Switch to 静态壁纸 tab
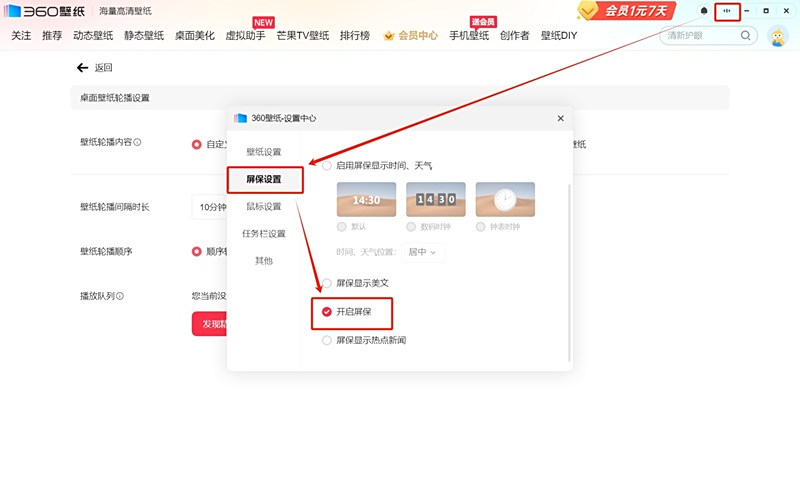 click(x=144, y=36)
